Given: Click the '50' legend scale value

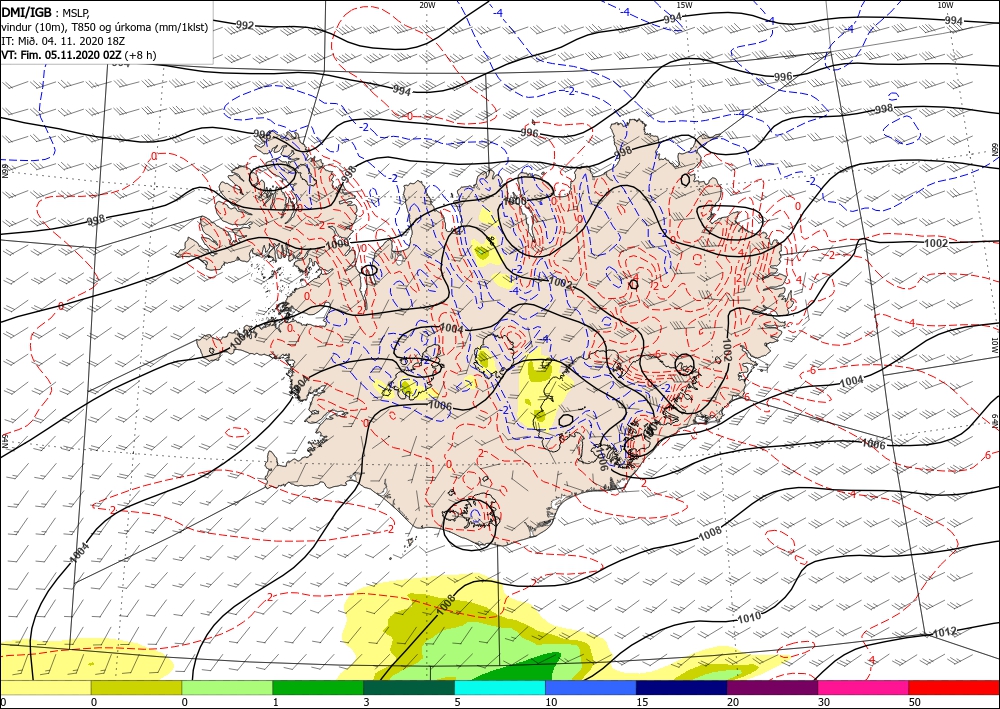Looking at the screenshot, I should click(914, 702).
